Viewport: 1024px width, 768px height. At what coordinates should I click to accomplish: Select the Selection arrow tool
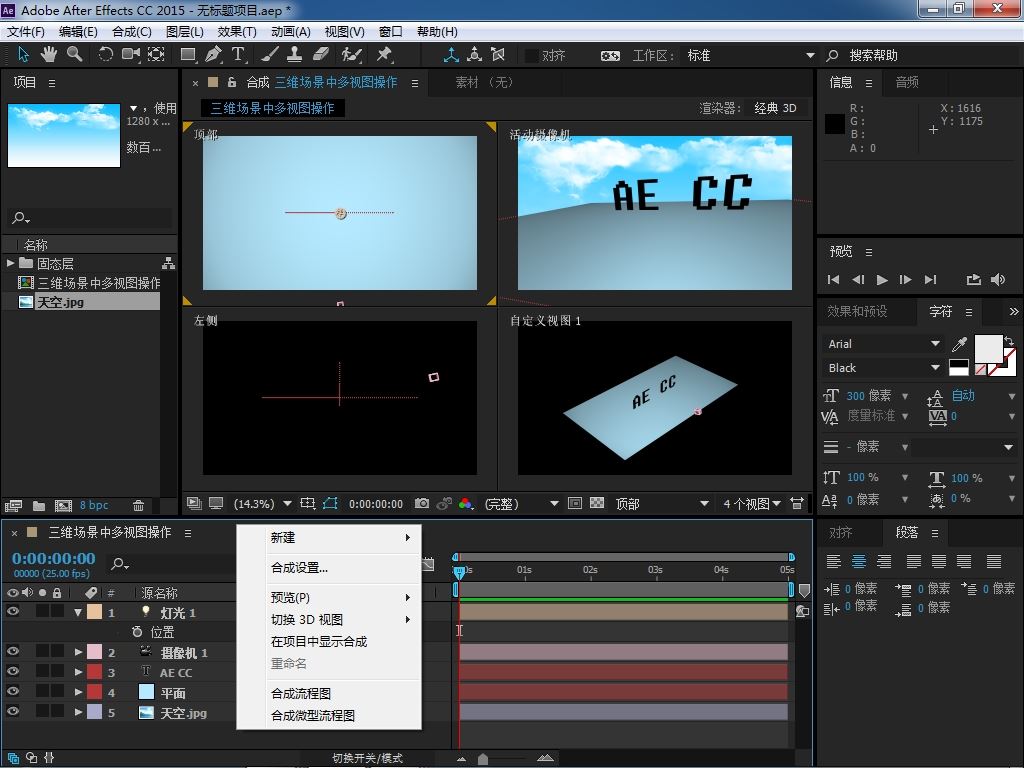(24, 55)
